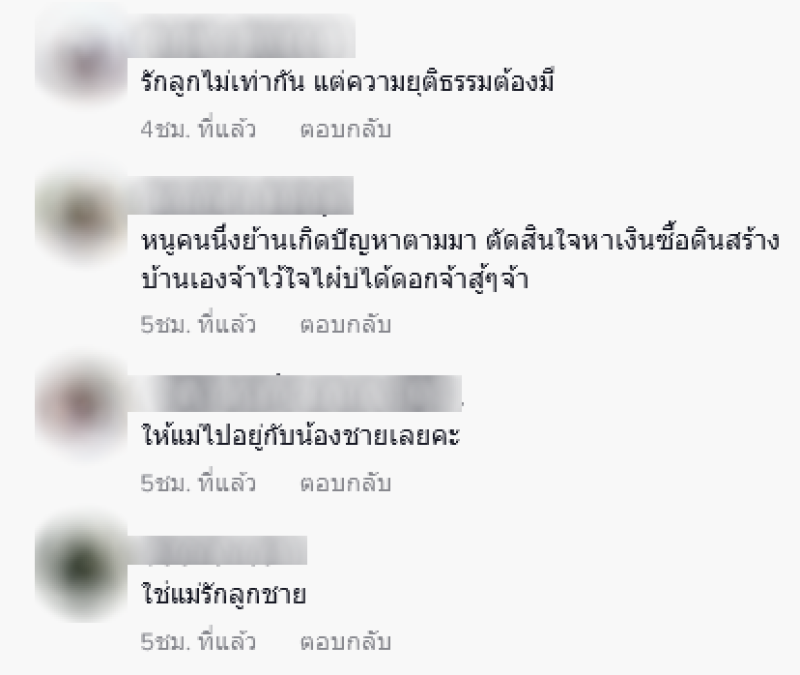
Task: Open timestamp under ให้แม่ไปอยู่กับน้องชายเลยคะ comment
Action: point(198,483)
